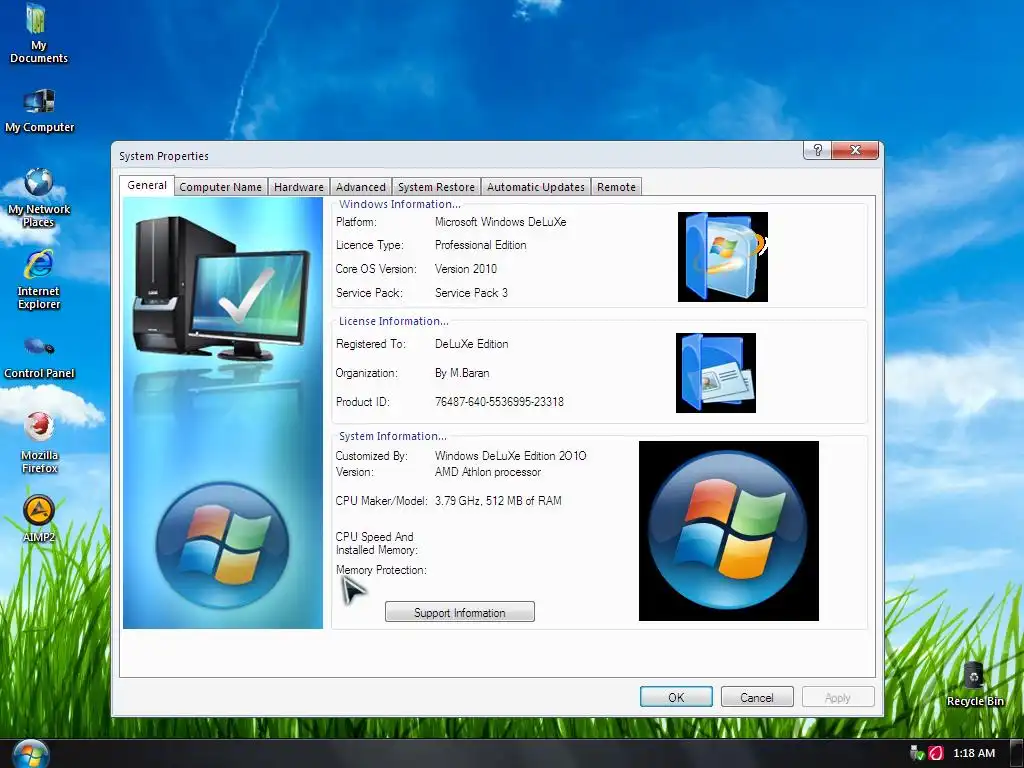
Task: Click the computer with checkmark image
Action: click(222, 289)
